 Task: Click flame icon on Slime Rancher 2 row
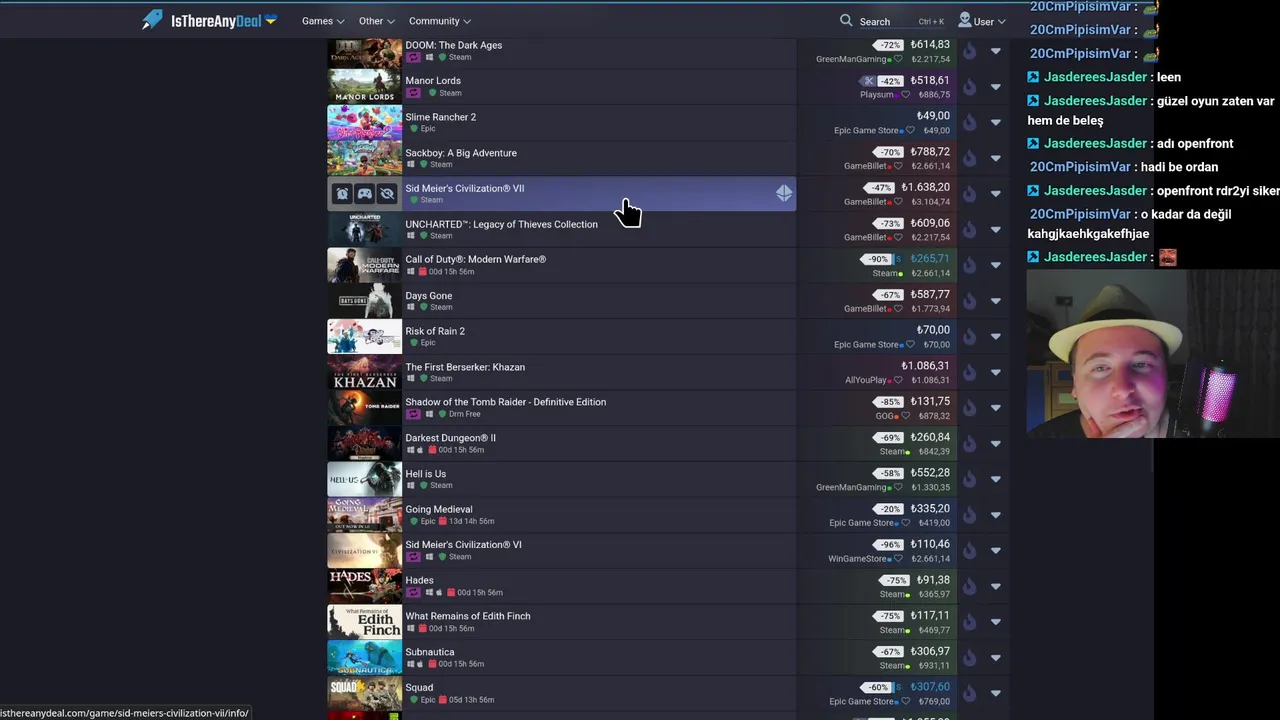tap(969, 123)
